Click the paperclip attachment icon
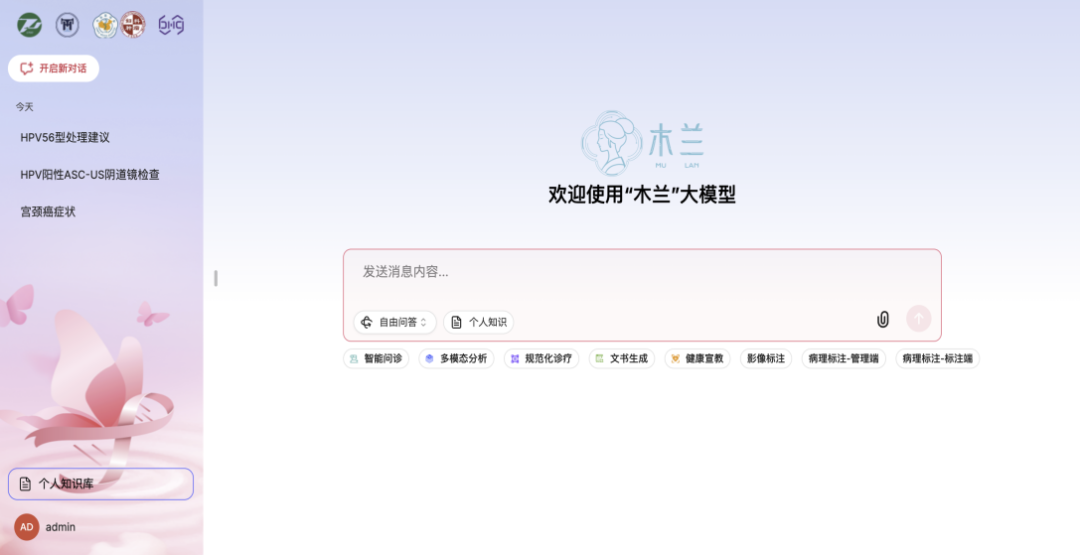Screen dimensions: 1080x555 coord(883,319)
